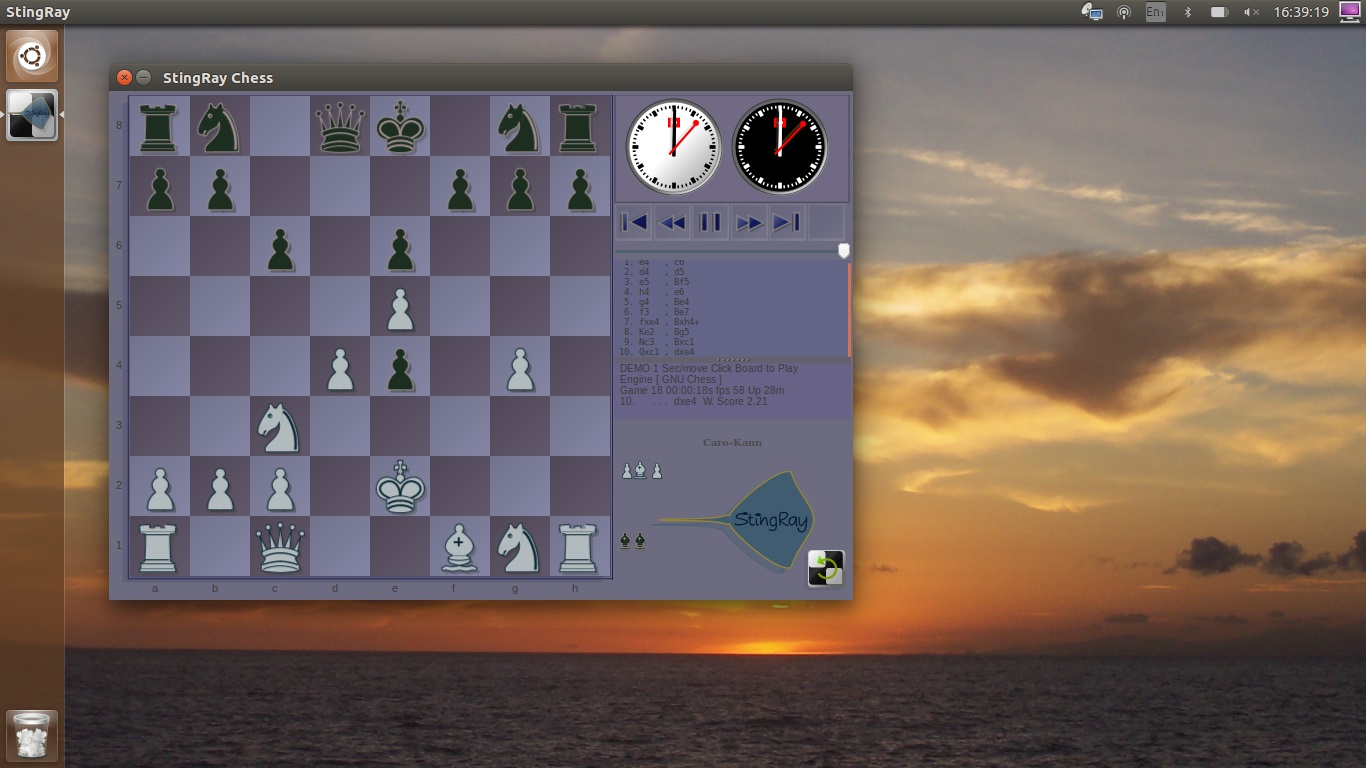Screen dimensions: 1366x768
Task: Click the move list scrollbar
Action: pos(849,309)
